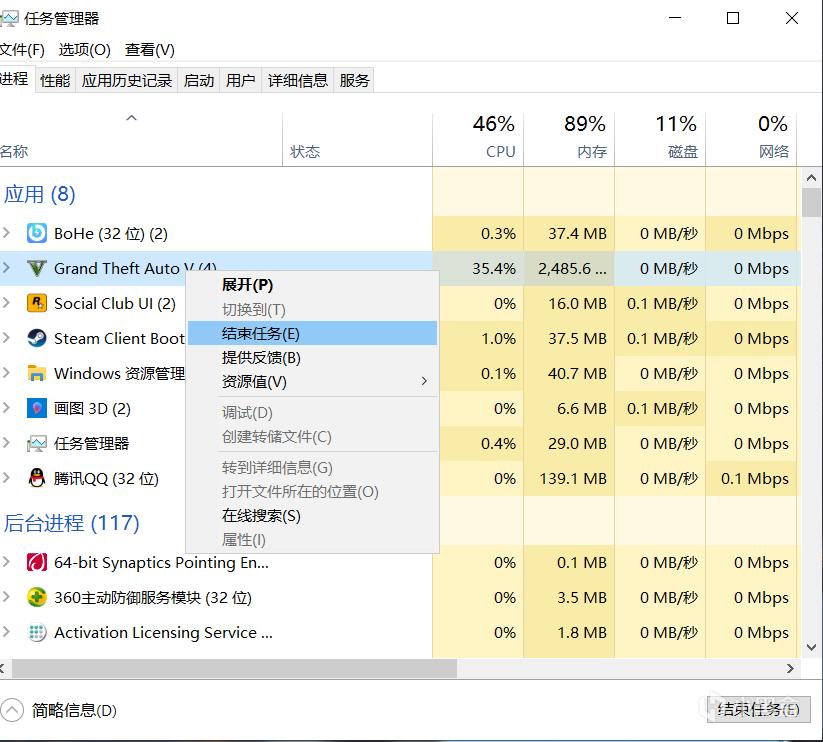823x742 pixels.
Task: Open the 查看(V) menu
Action: tap(150, 50)
